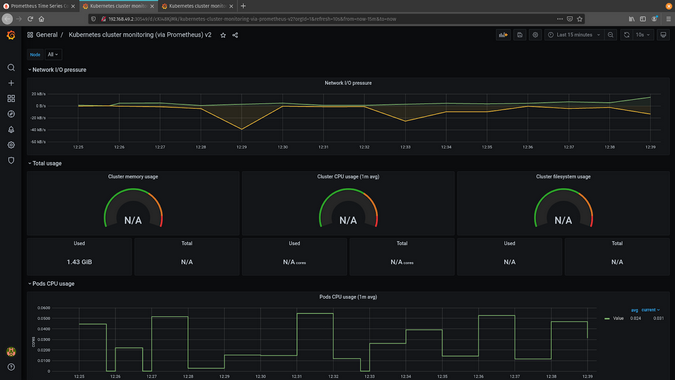Click the Cluster memory usage gauge

tap(133, 208)
